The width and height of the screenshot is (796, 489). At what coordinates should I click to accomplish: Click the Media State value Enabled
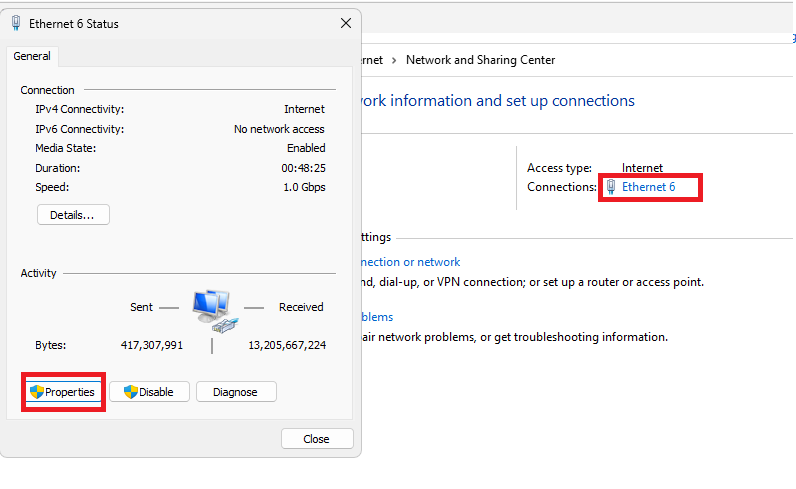pyautogui.click(x=306, y=148)
